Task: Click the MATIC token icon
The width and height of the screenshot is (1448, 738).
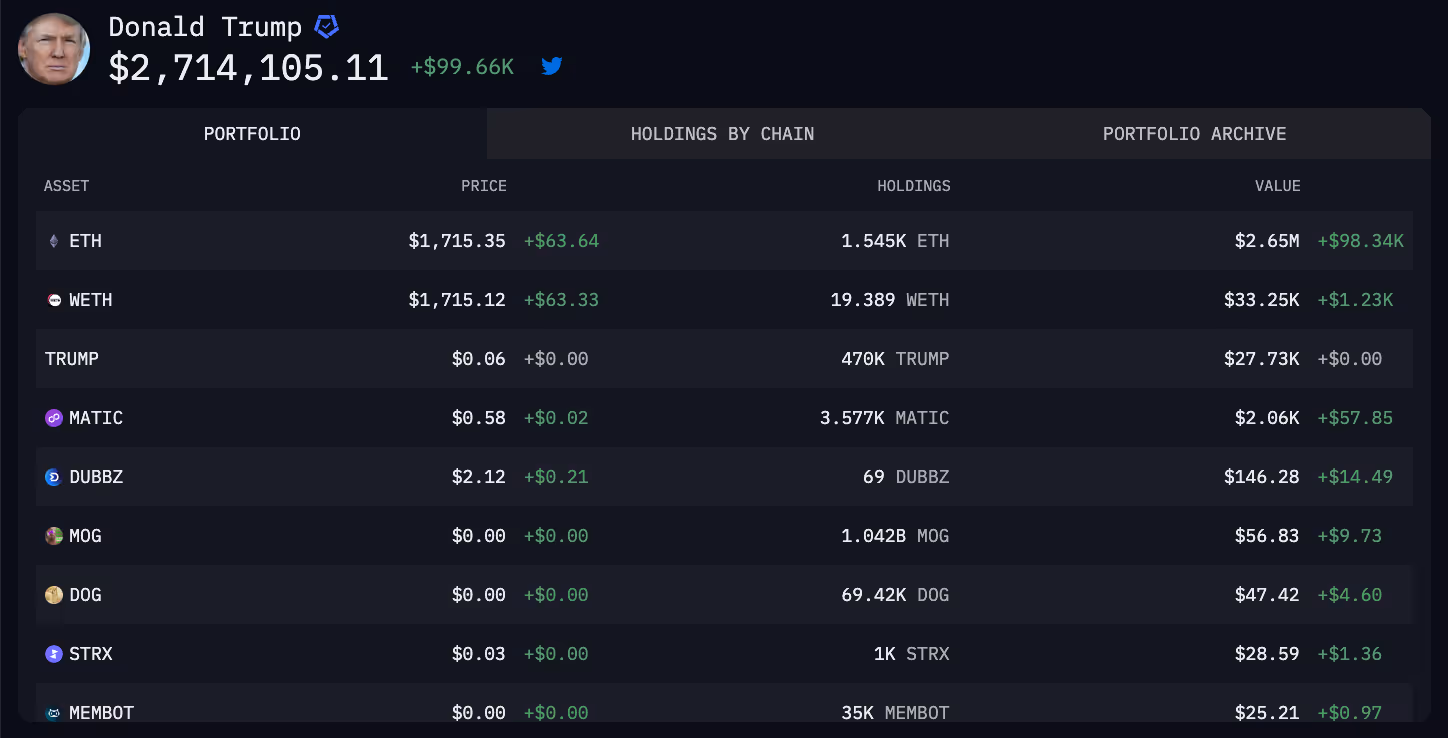Action: coord(54,418)
